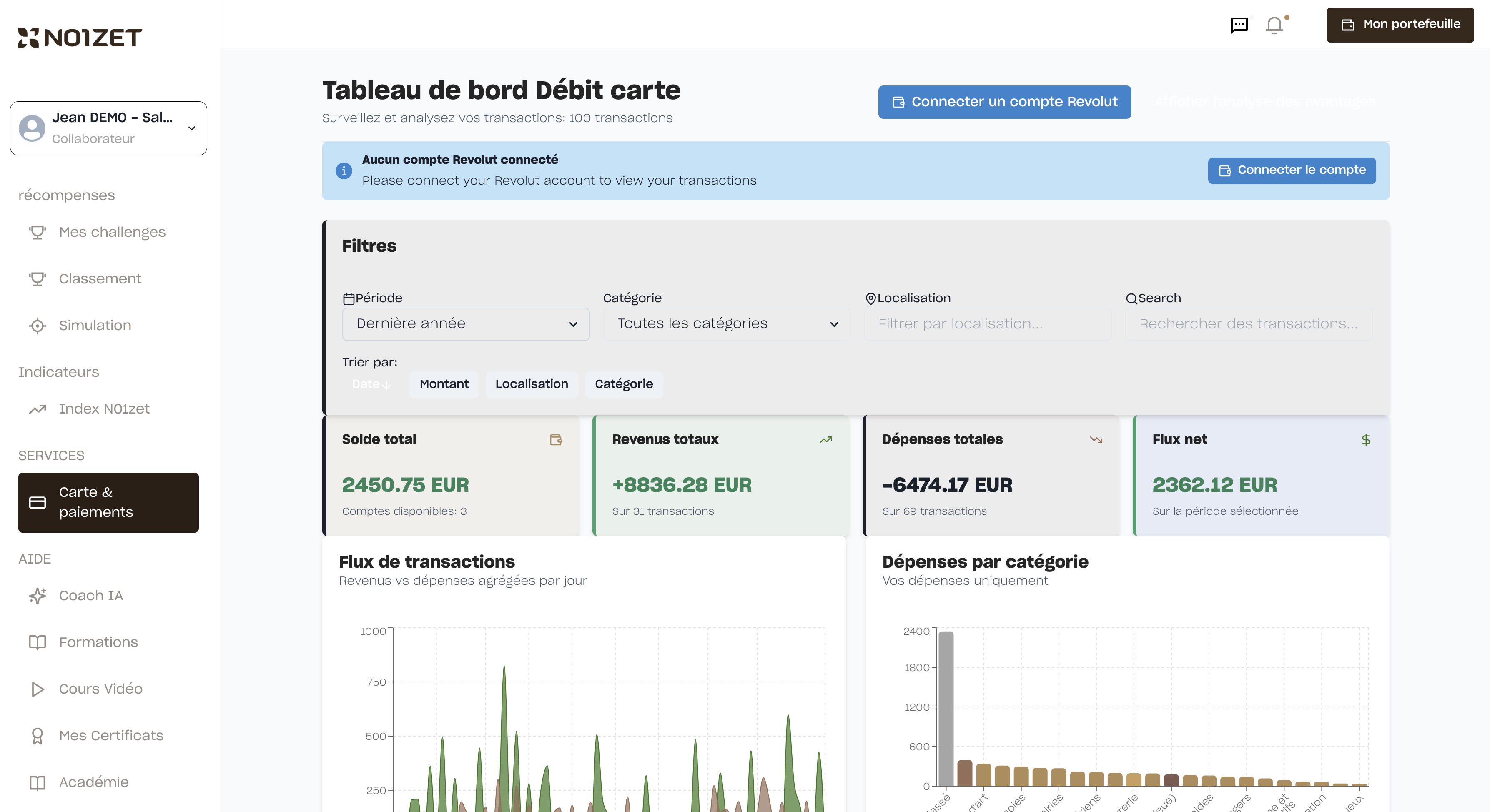Open Coach IA
The height and width of the screenshot is (812, 1490).
coord(109,596)
